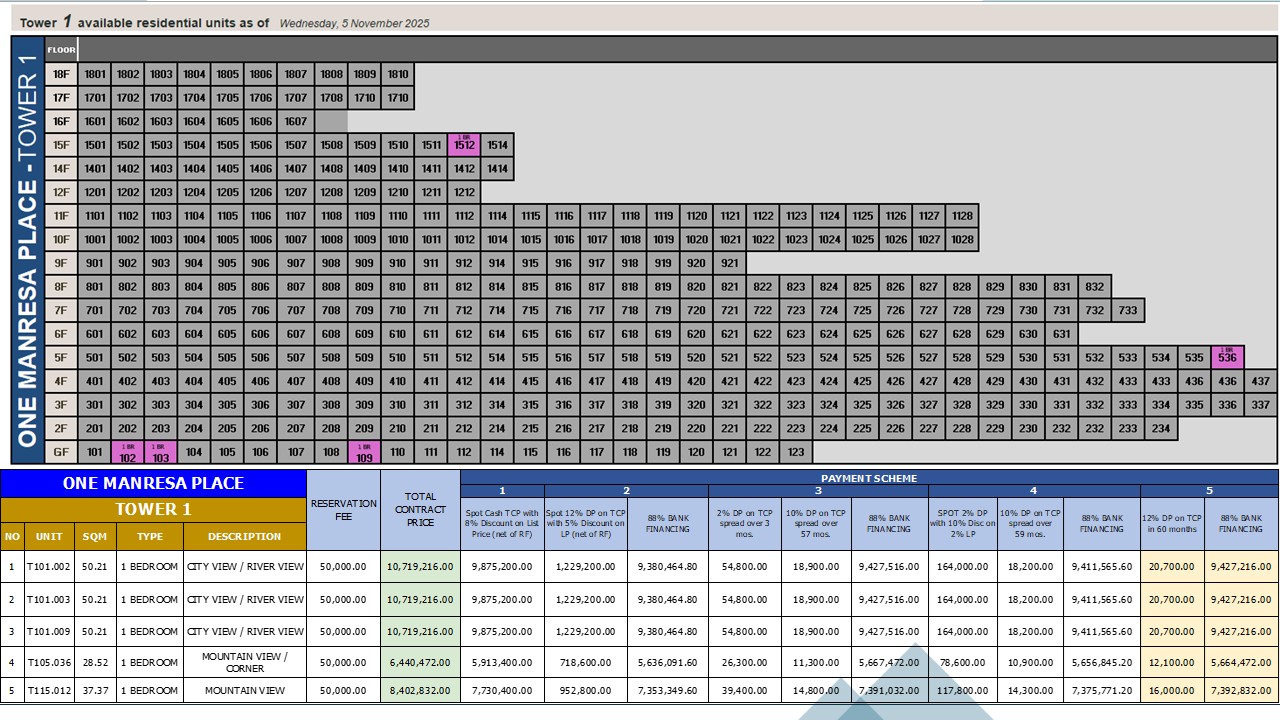
Task: Select unit code T101.002
Action: click(x=49, y=568)
